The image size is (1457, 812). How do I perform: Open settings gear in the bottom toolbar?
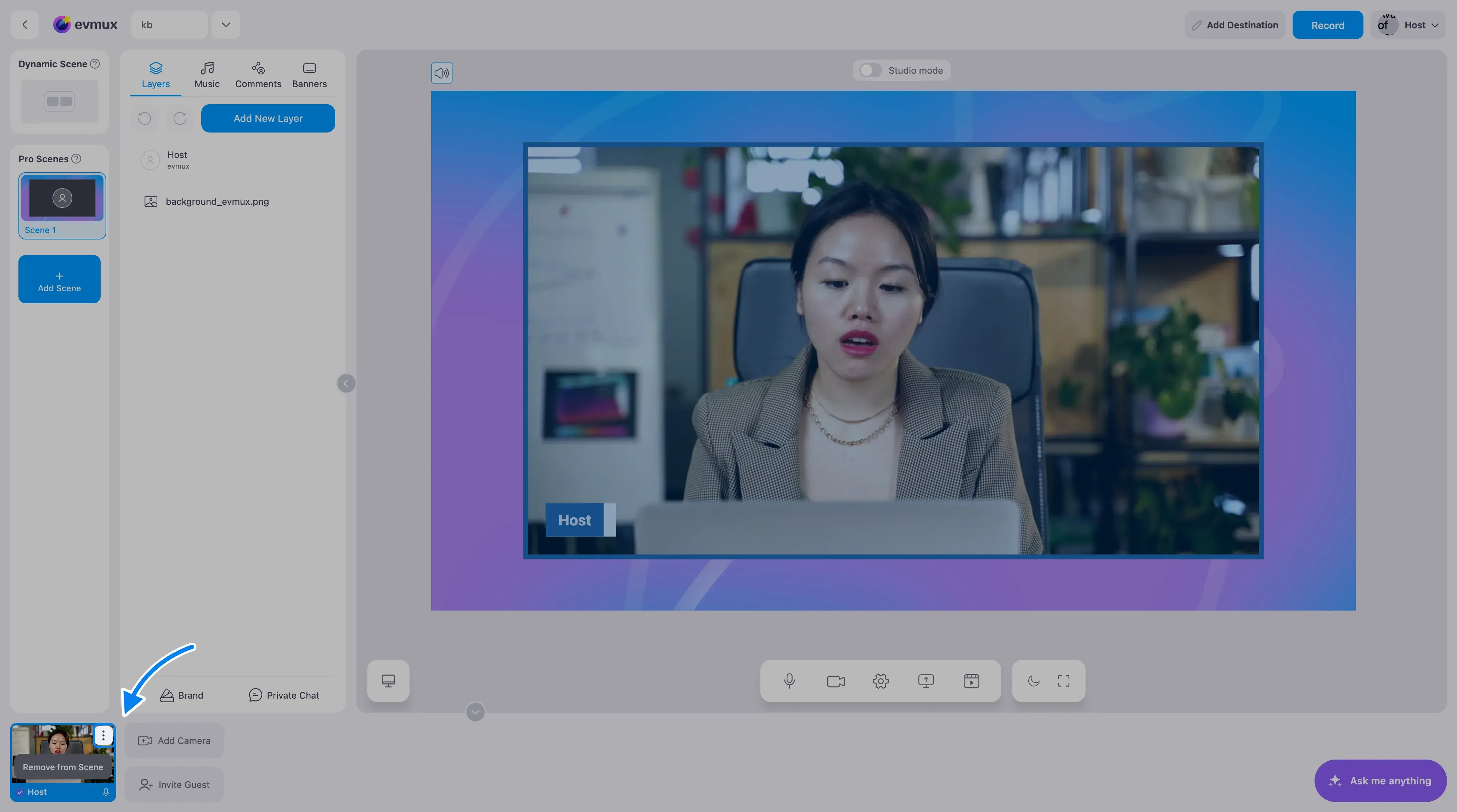tap(881, 681)
